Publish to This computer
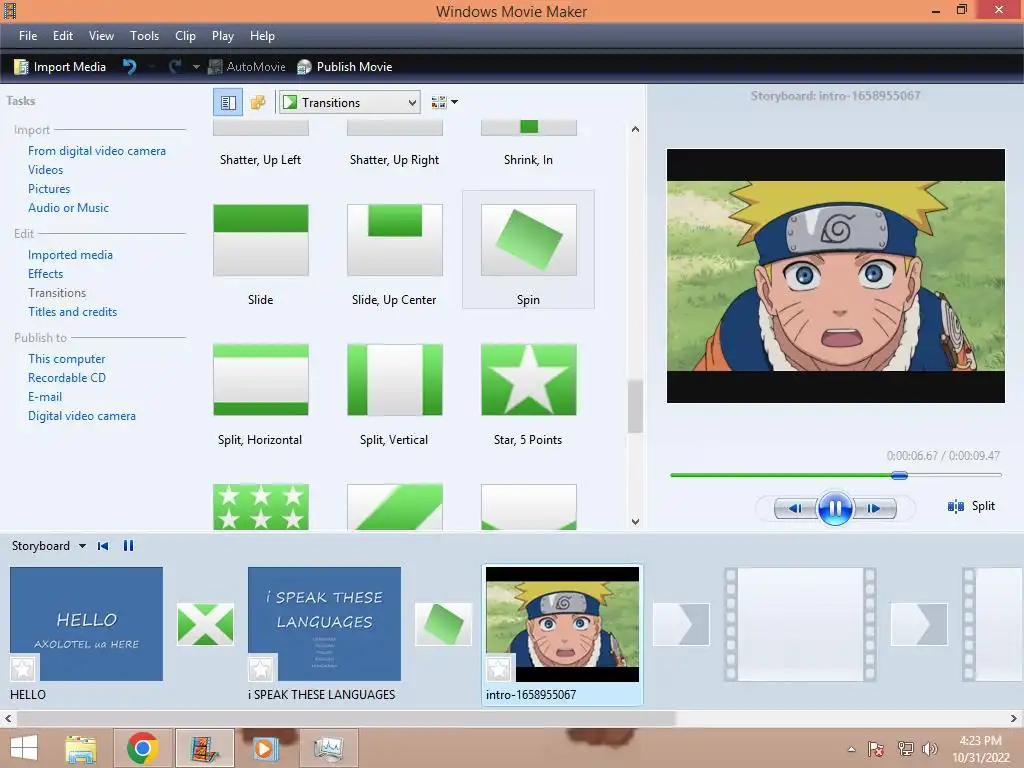The height and width of the screenshot is (768, 1024). 67,359
